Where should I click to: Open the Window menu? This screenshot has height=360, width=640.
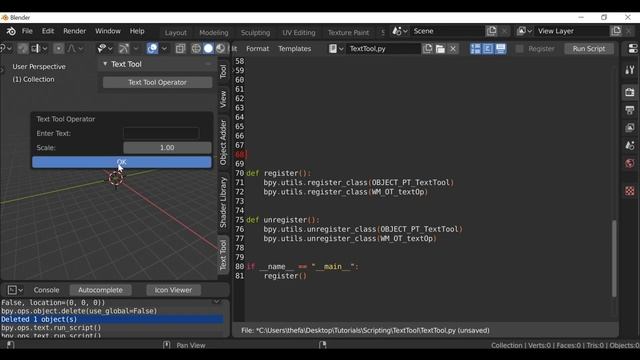point(108,31)
